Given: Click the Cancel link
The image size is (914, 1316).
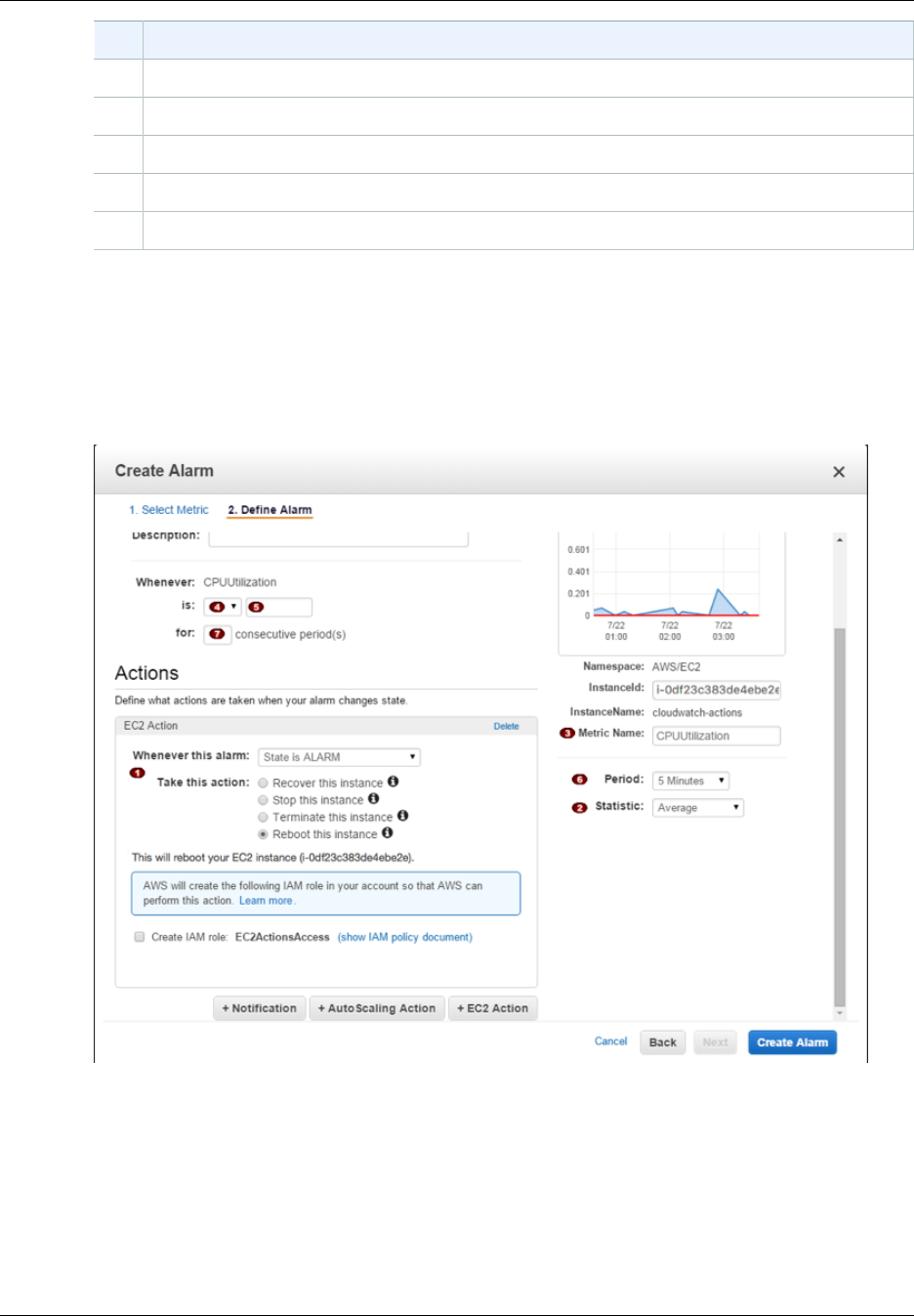Looking at the screenshot, I should pyautogui.click(x=610, y=1041).
